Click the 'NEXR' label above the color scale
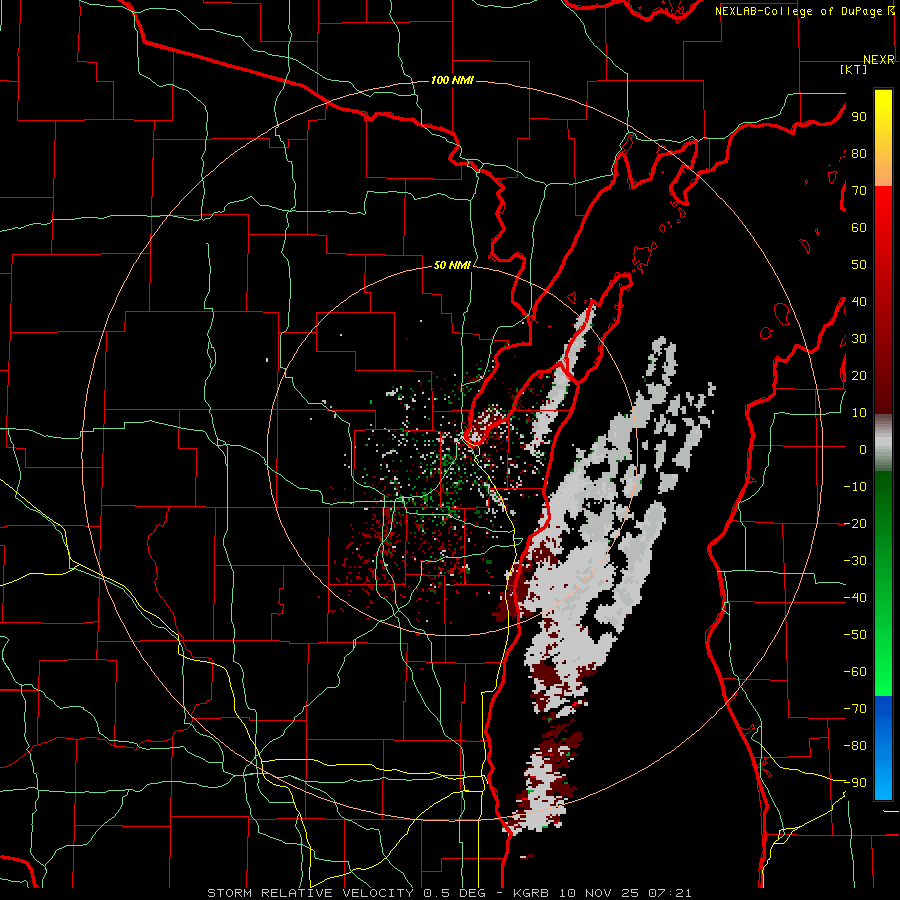Viewport: 900px width, 900px height. point(879,60)
